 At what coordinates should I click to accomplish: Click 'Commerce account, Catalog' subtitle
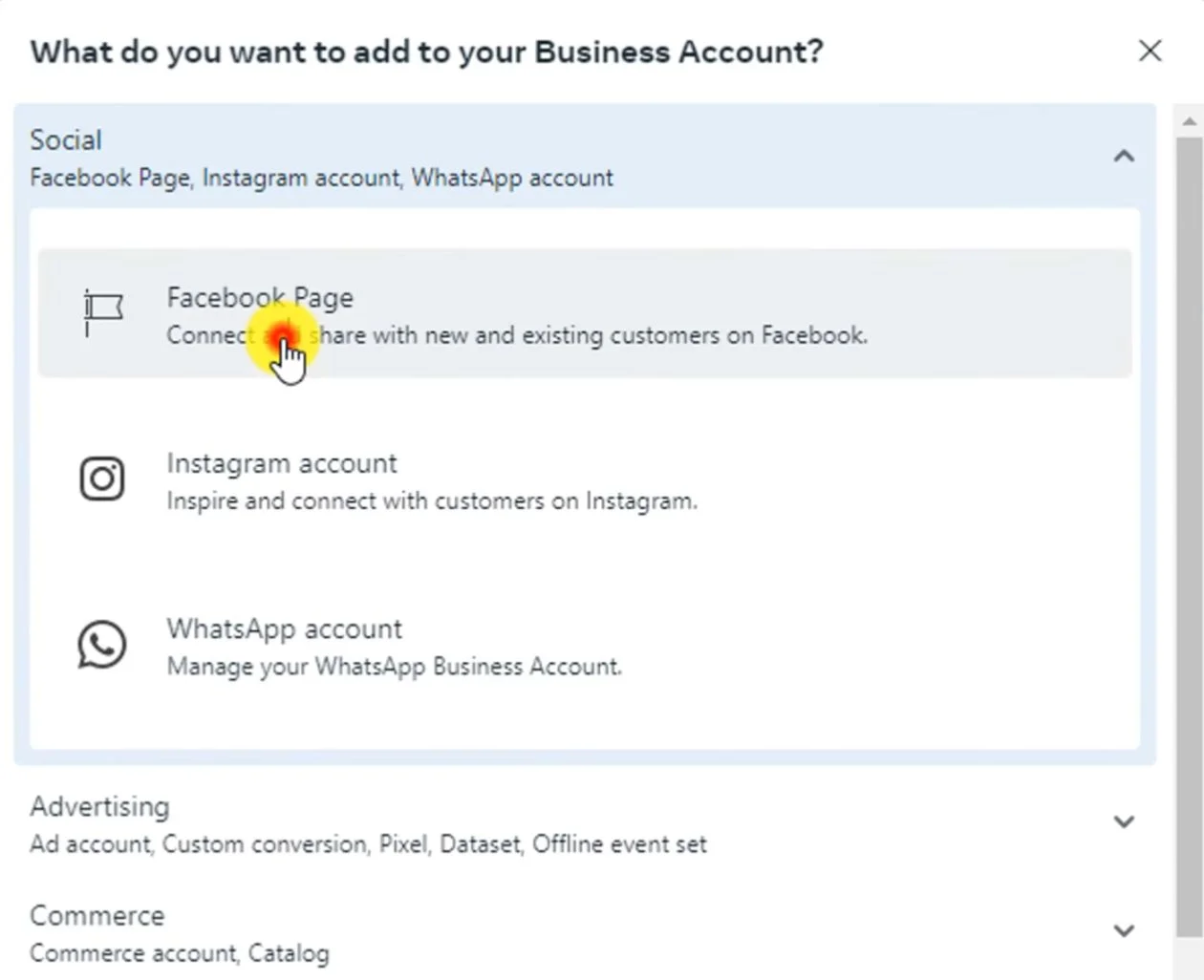click(x=180, y=953)
